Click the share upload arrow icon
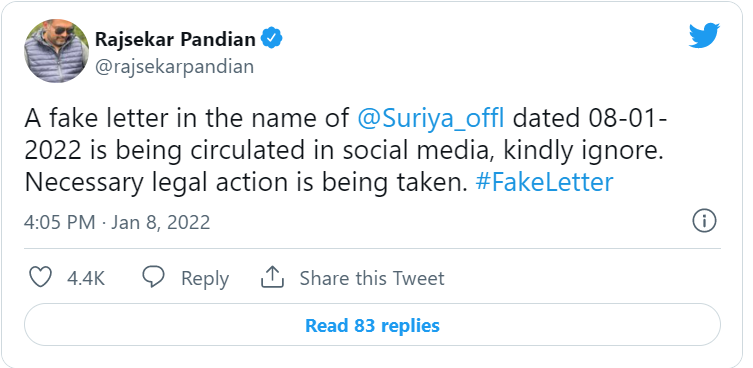This screenshot has width=753, height=368. (x=273, y=277)
